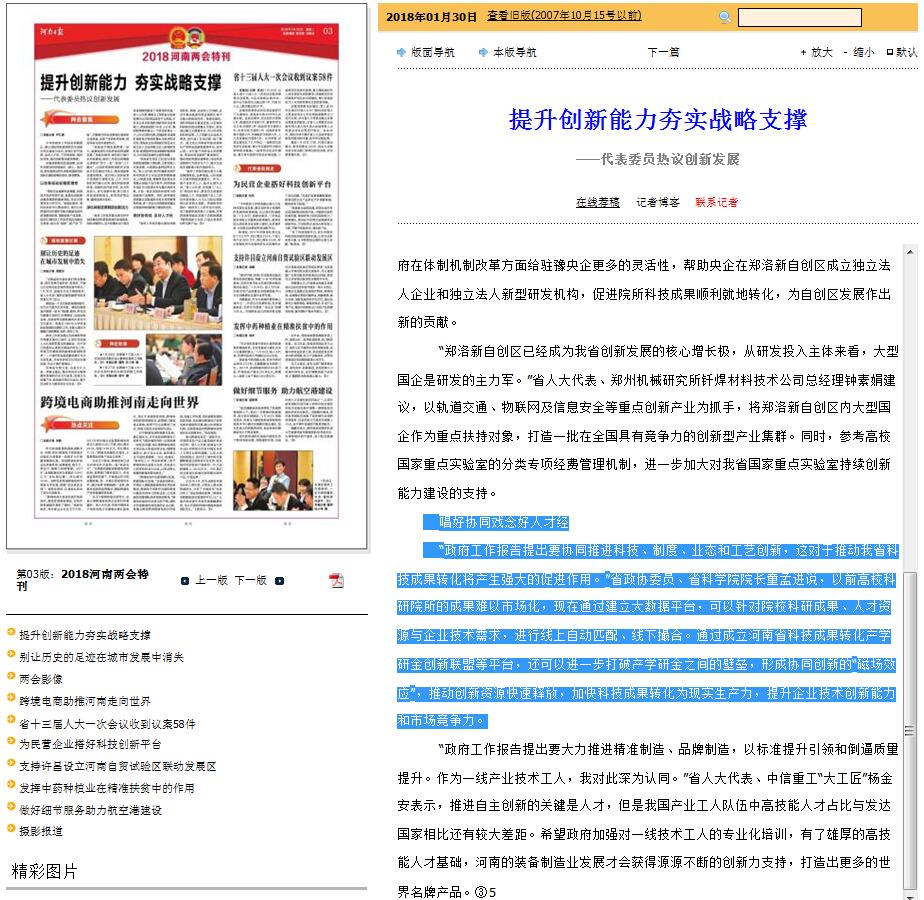Image resolution: width=924 pixels, height=900 pixels.
Task: Click the meeting photo on newspaper page
Action: [x=158, y=283]
